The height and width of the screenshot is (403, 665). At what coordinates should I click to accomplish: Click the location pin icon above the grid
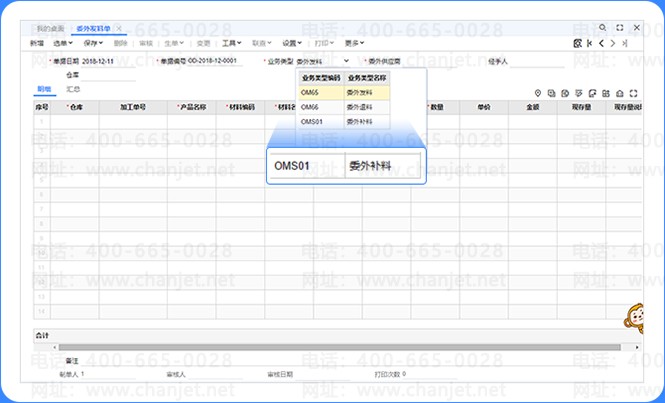pos(538,93)
